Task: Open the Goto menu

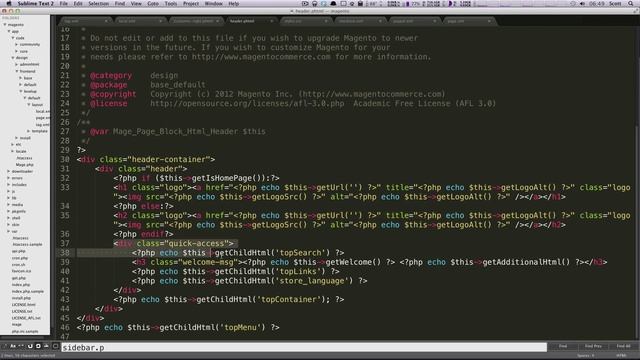Action: click(x=153, y=3)
